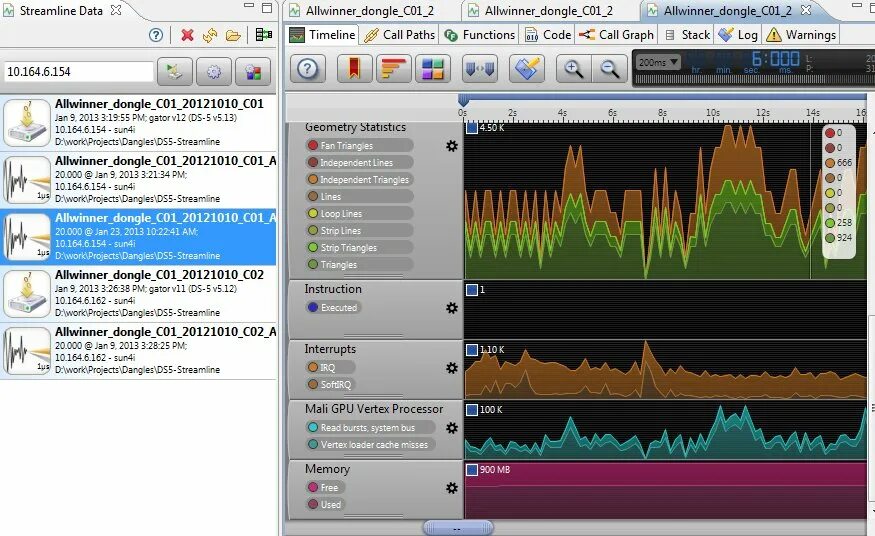
Task: Toggle Memory Used series button
Action: (x=325, y=504)
